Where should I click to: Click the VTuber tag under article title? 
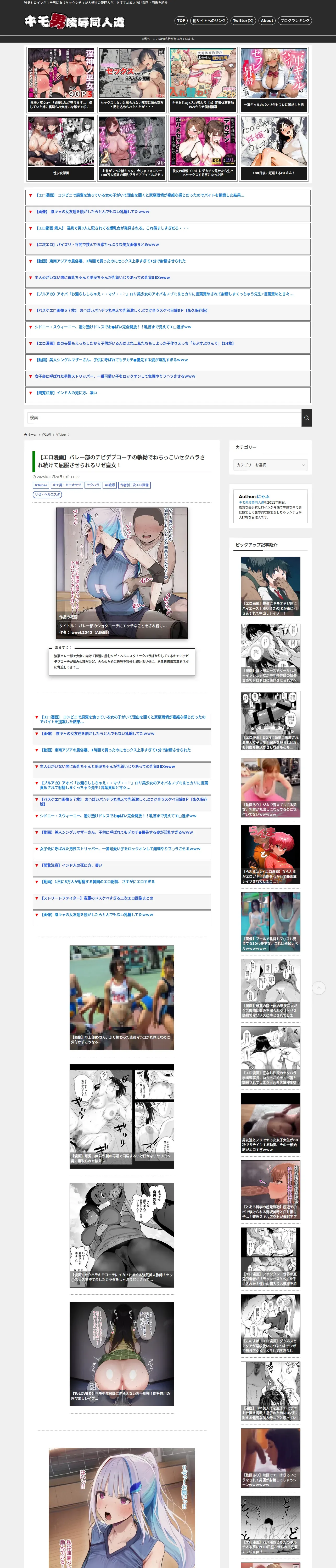pyautogui.click(x=41, y=485)
